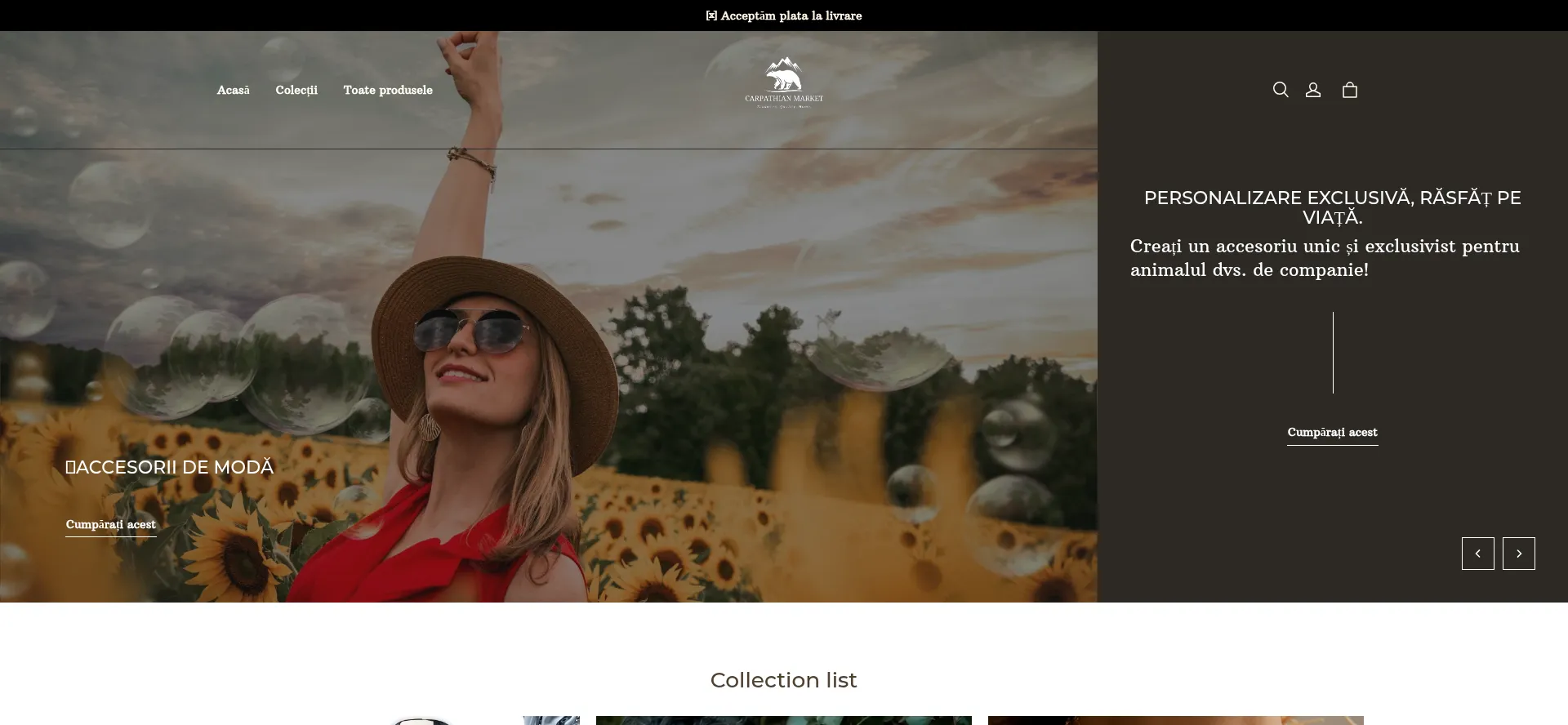Click the Accesorii de modă heading
1568x725 pixels.
(170, 468)
